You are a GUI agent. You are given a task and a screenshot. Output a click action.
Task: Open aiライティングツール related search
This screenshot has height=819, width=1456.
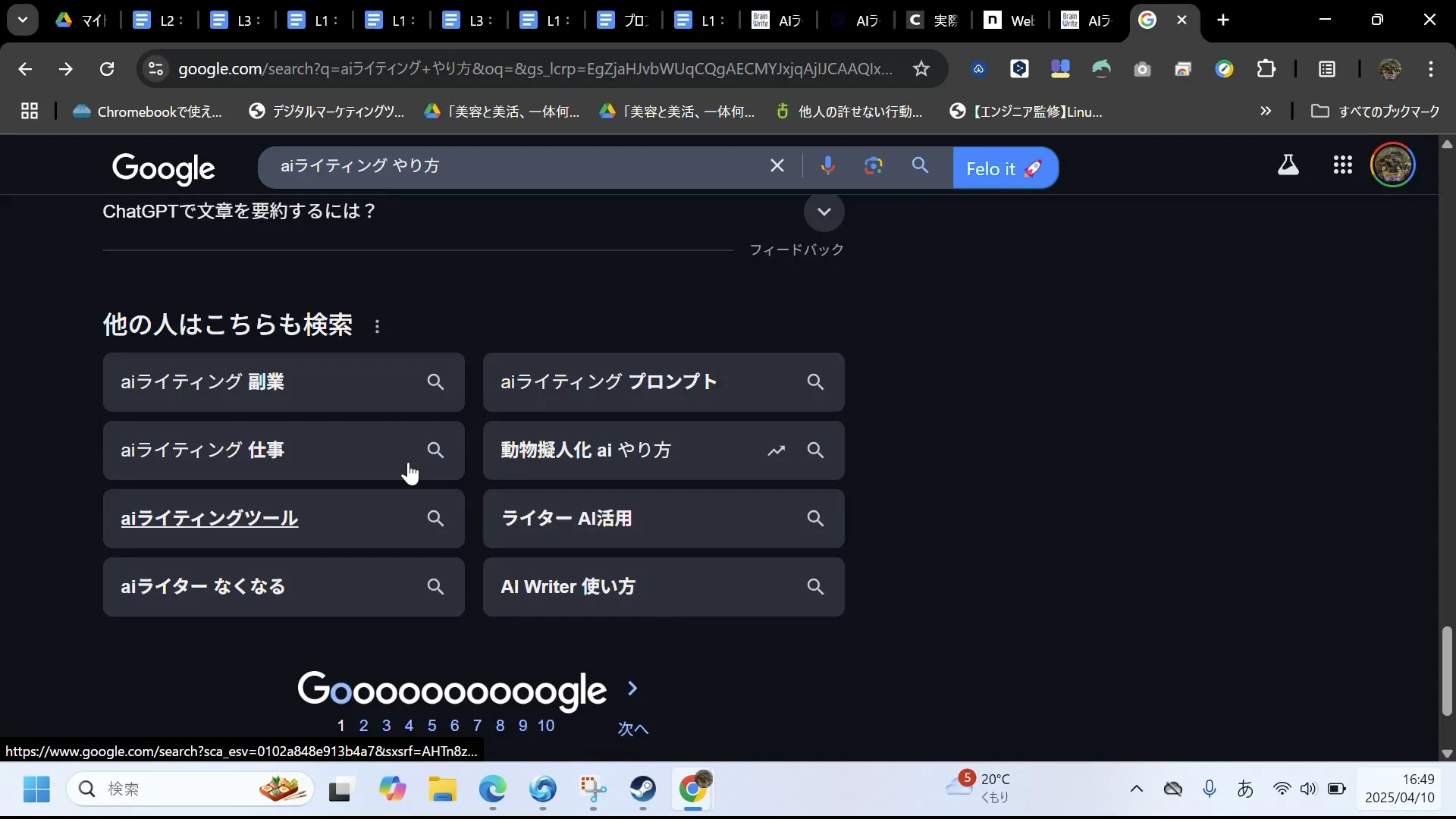click(x=284, y=519)
